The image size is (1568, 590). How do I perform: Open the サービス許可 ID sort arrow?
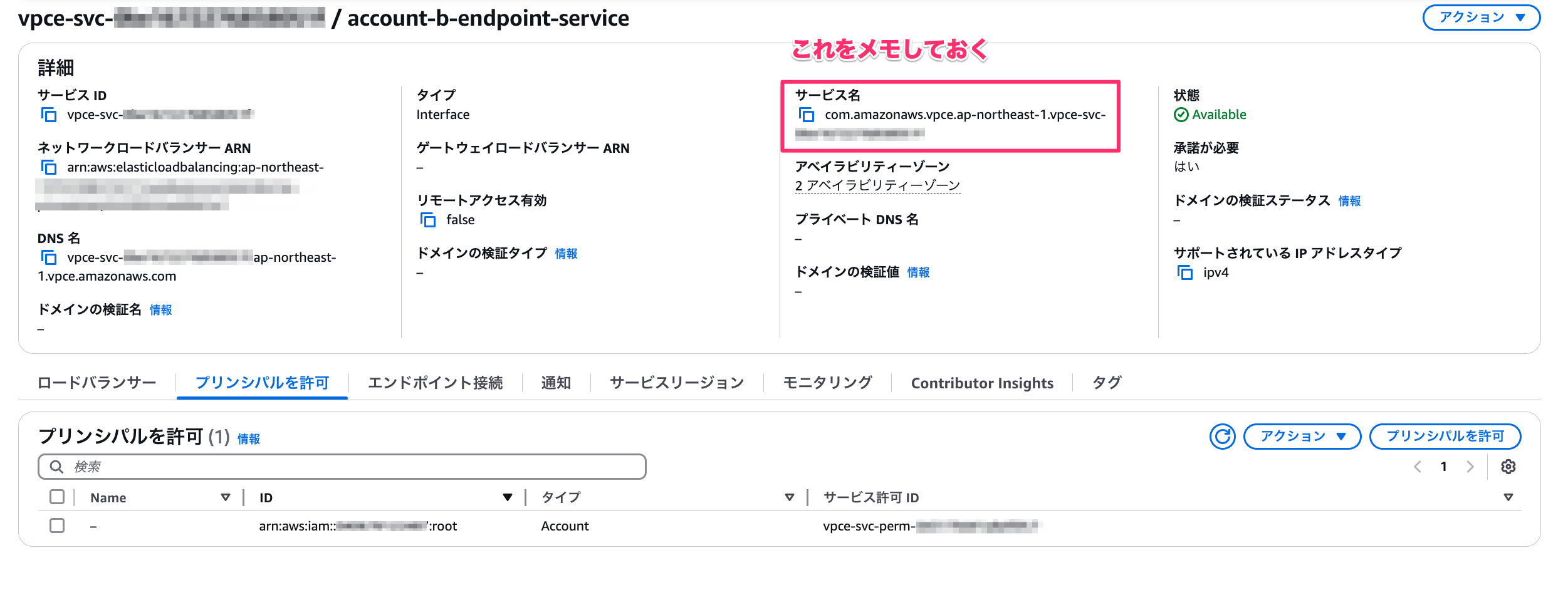pos(1508,497)
